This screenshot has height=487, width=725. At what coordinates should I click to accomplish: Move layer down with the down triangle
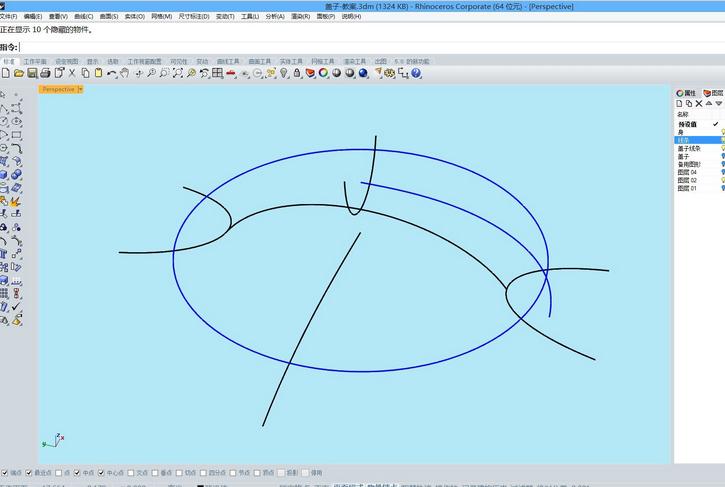point(719,103)
